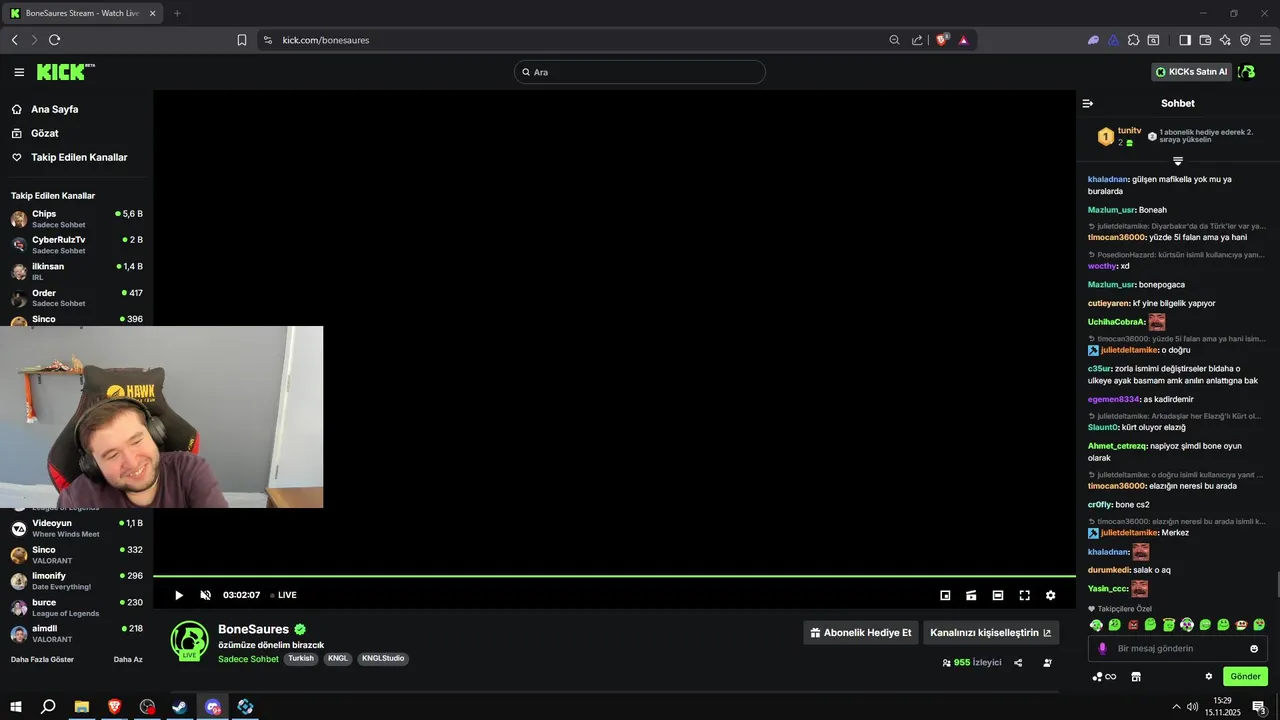Enter fullscreen on the video player

(x=1024, y=595)
